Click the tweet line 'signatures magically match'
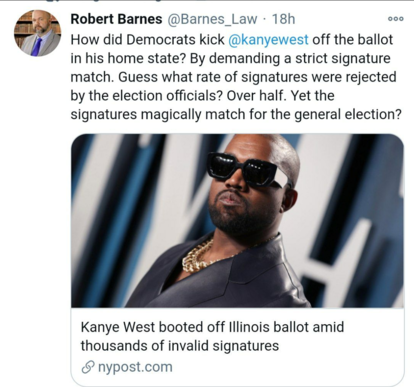Screen dimensions: 414x387 236,114
